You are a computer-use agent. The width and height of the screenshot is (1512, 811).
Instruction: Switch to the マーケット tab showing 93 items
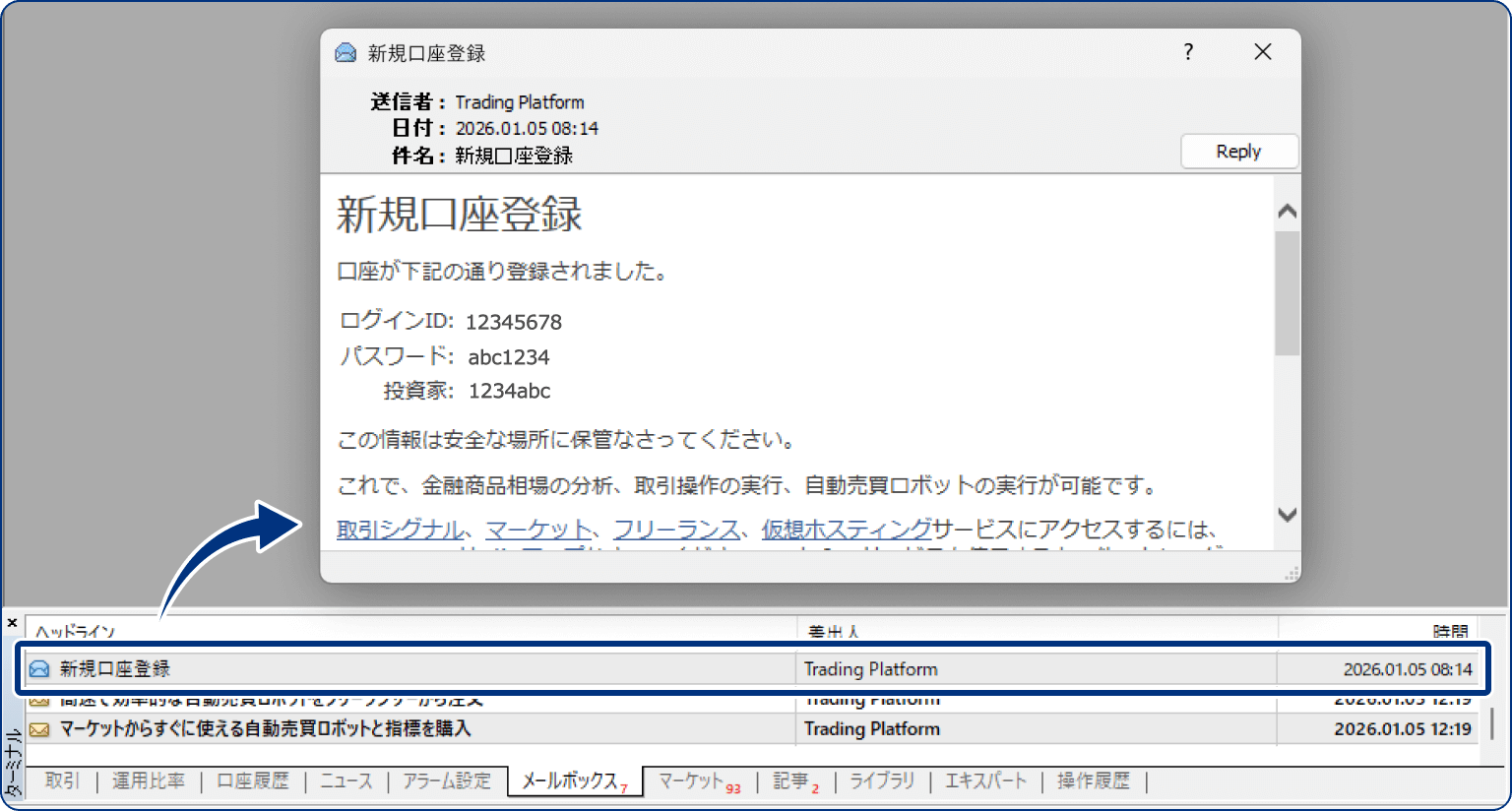click(693, 780)
